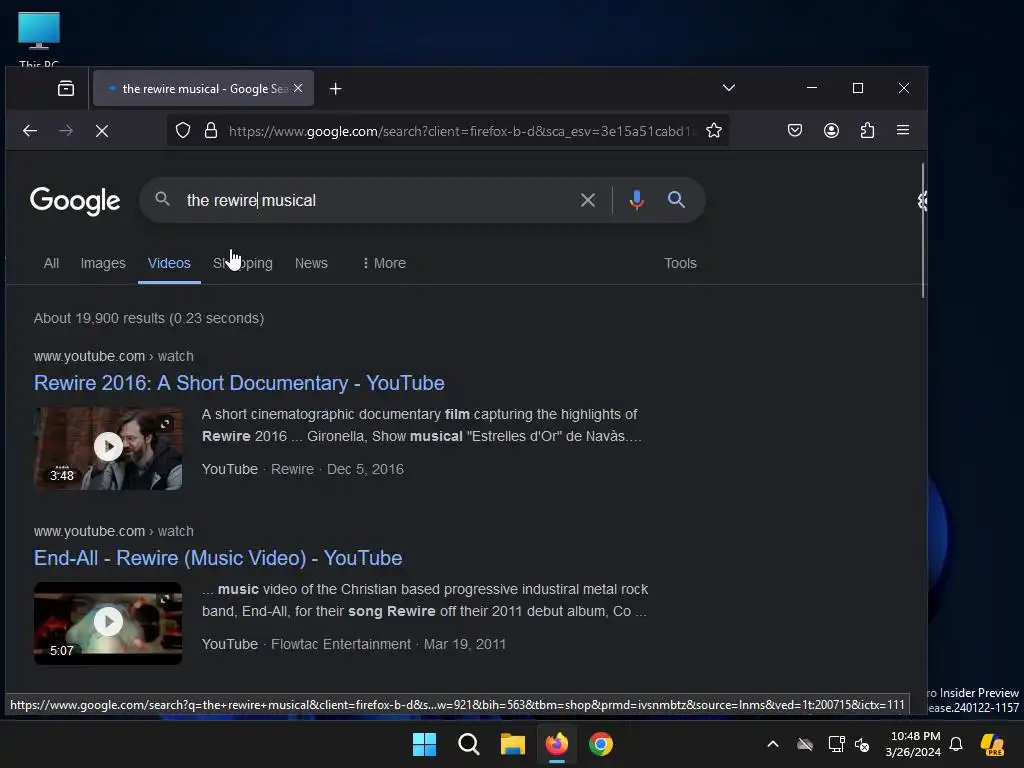The height and width of the screenshot is (768, 1024).
Task: Go to the Google homepage logo
Action: (75, 200)
